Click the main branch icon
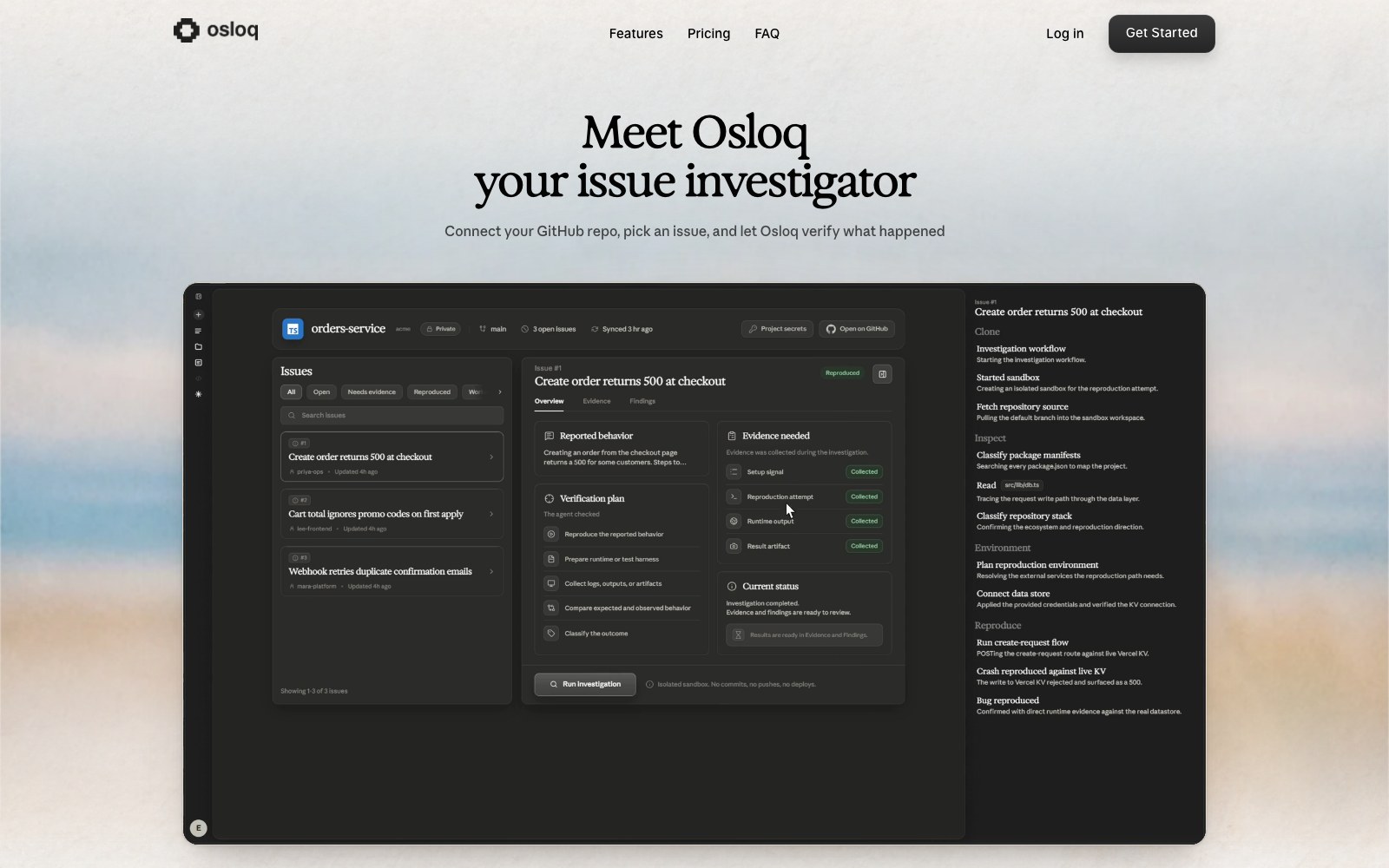Viewport: 1389px width, 868px height. (483, 329)
